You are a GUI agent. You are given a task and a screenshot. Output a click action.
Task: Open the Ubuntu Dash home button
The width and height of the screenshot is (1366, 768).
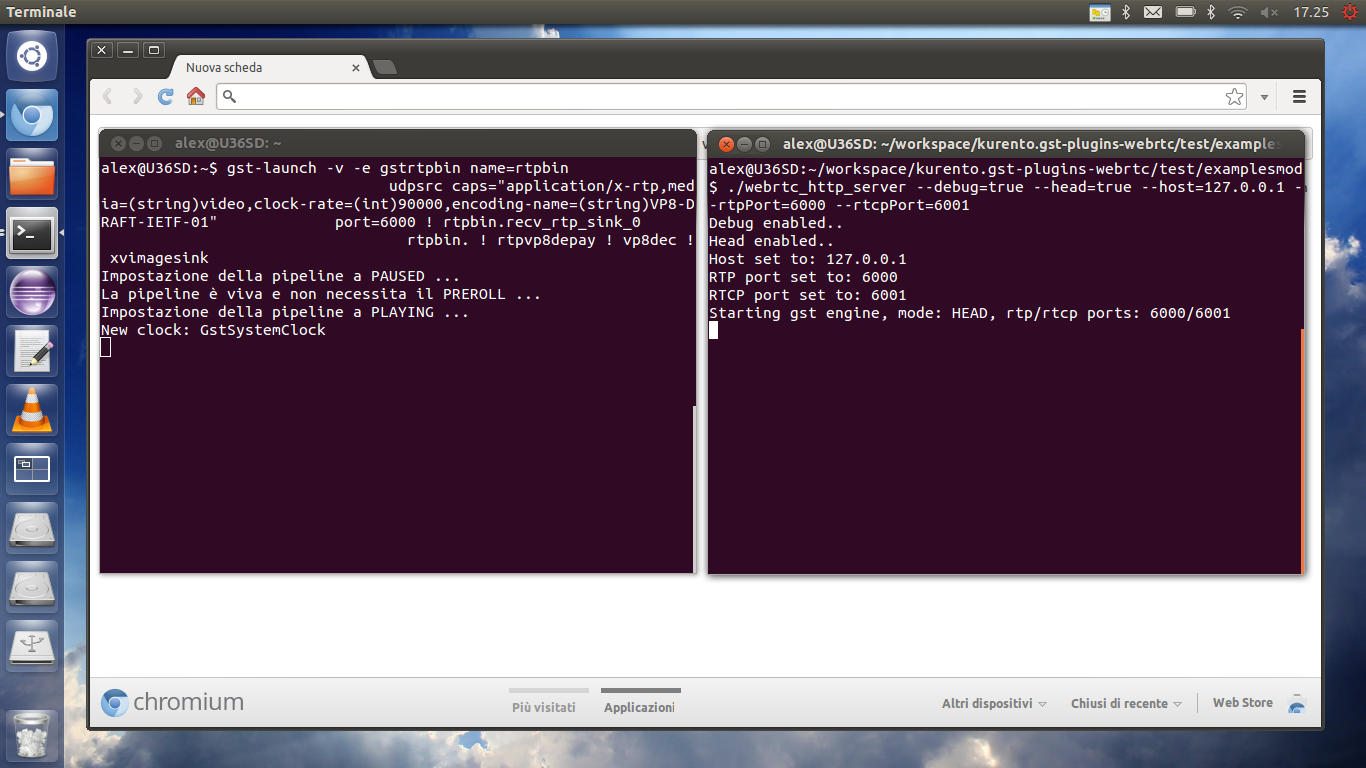coord(32,56)
